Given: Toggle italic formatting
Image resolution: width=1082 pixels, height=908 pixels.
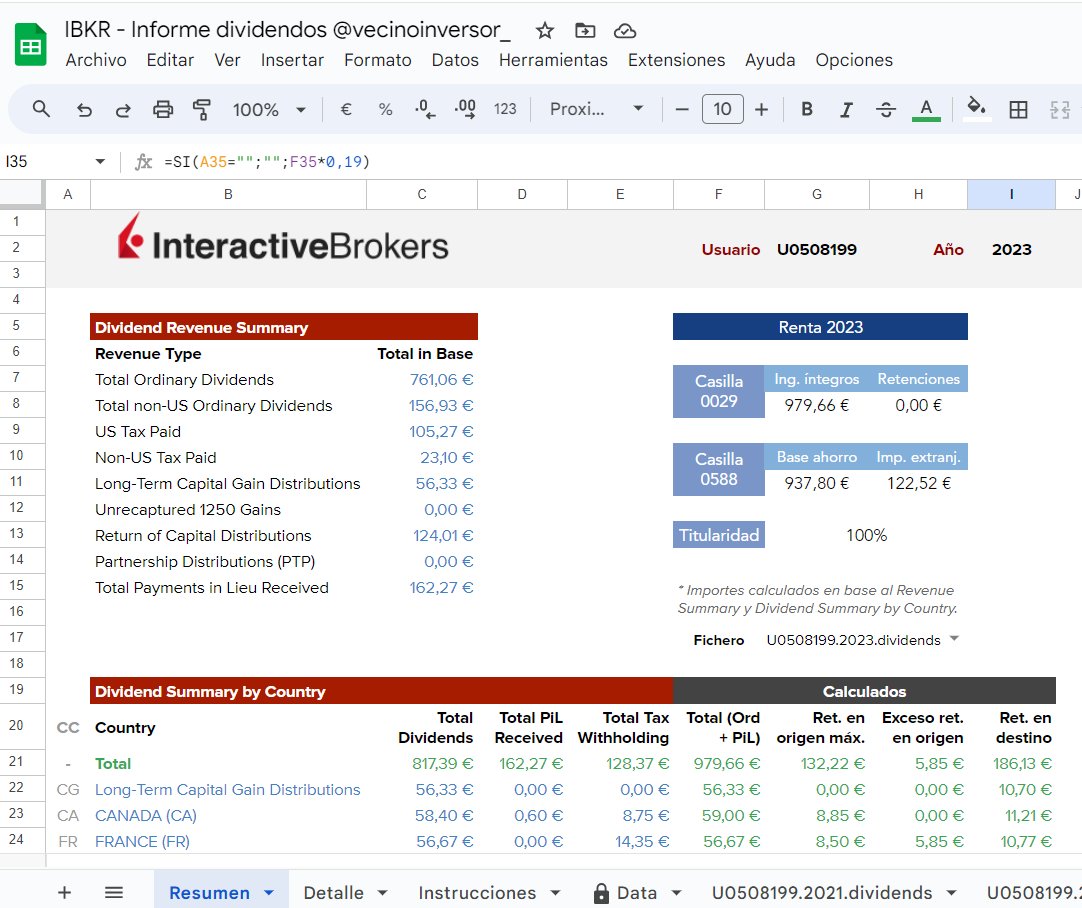Looking at the screenshot, I should (846, 109).
